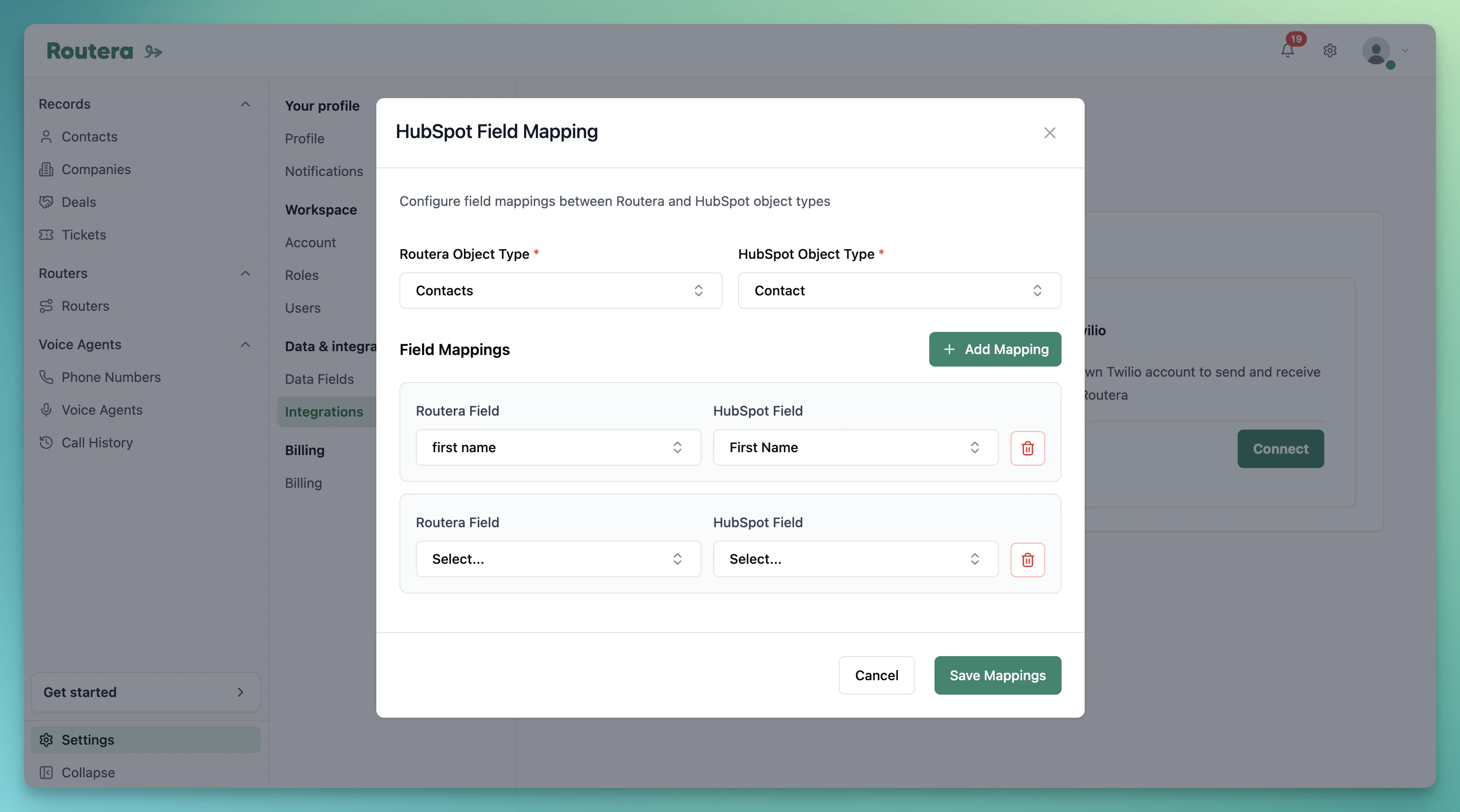Expand the account menu chevron beside avatar
1460x812 pixels.
point(1405,51)
